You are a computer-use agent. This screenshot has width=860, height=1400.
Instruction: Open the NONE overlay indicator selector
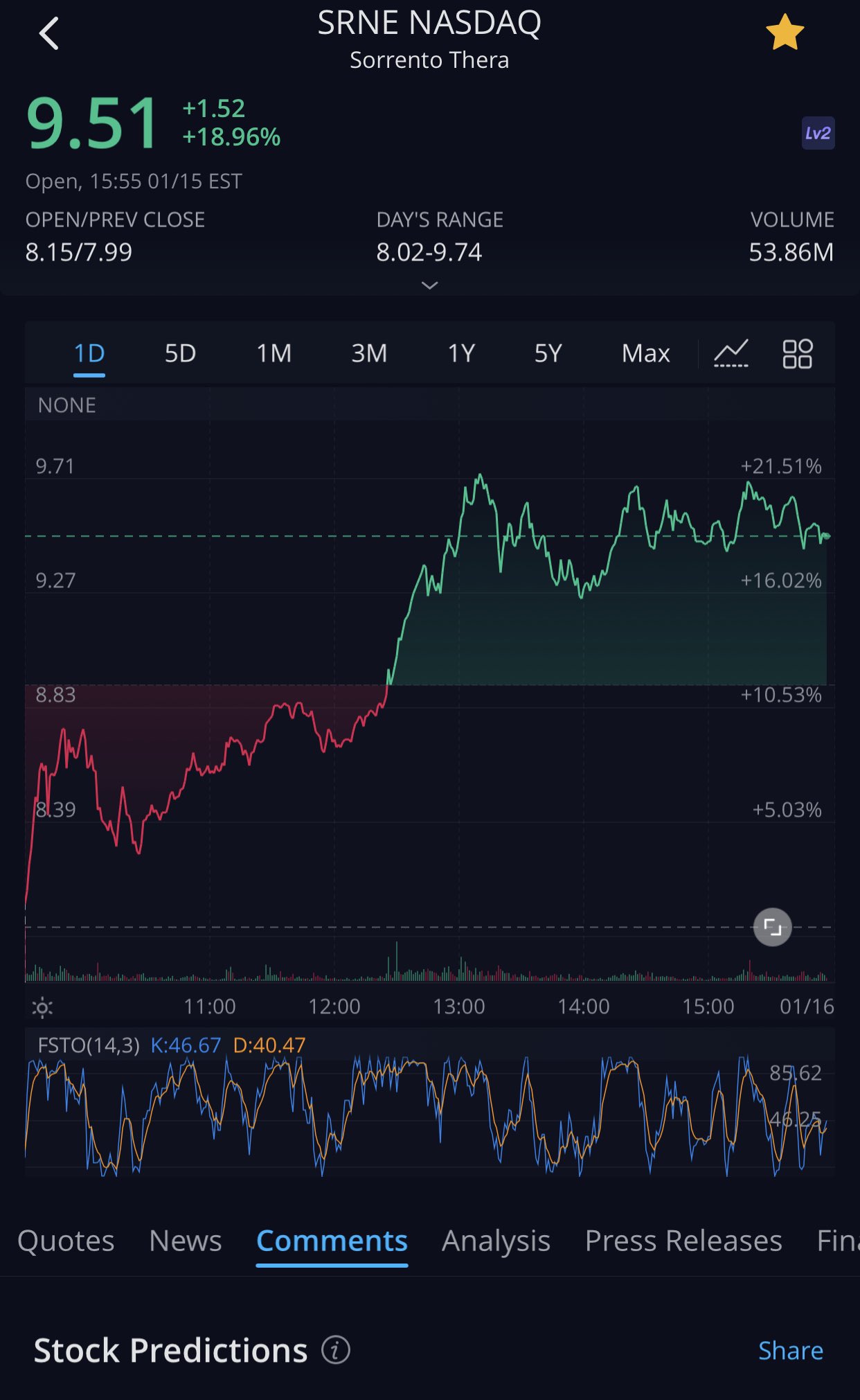tap(67, 405)
